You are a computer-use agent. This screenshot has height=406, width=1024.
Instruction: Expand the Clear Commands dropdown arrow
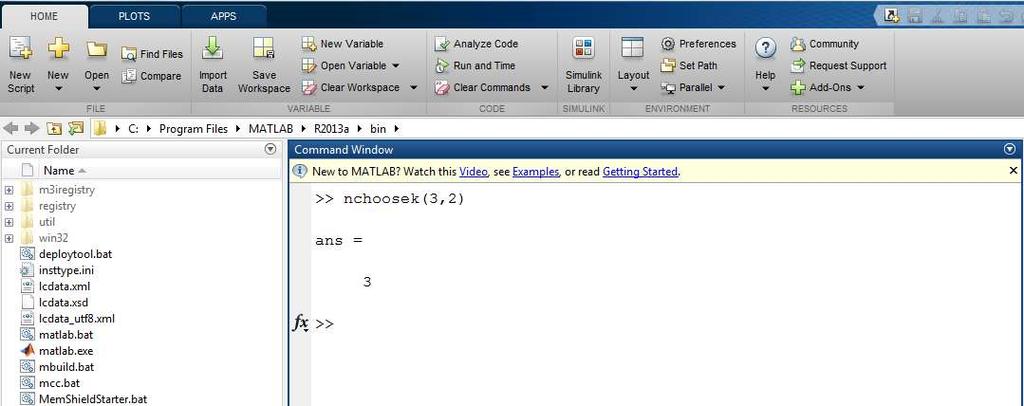(x=545, y=87)
